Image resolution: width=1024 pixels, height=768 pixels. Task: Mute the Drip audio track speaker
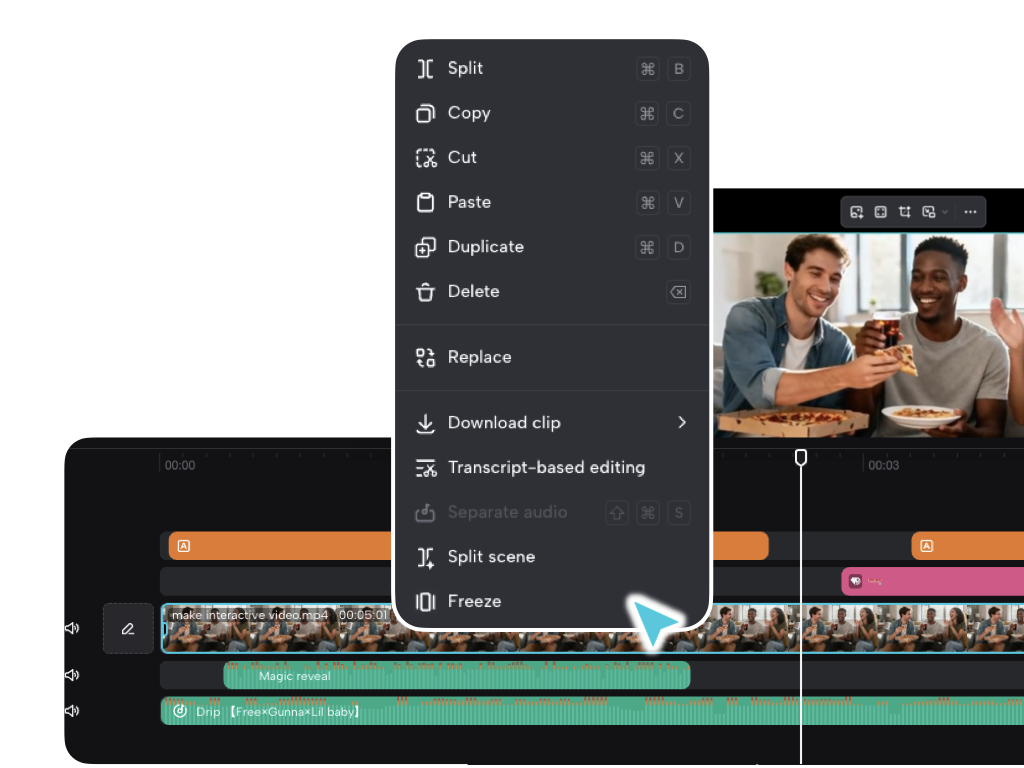coord(71,711)
